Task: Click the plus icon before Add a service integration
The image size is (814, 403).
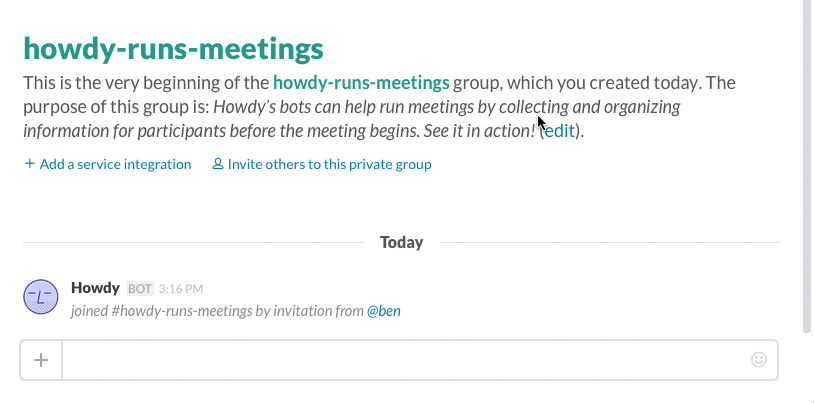Action: [30, 164]
